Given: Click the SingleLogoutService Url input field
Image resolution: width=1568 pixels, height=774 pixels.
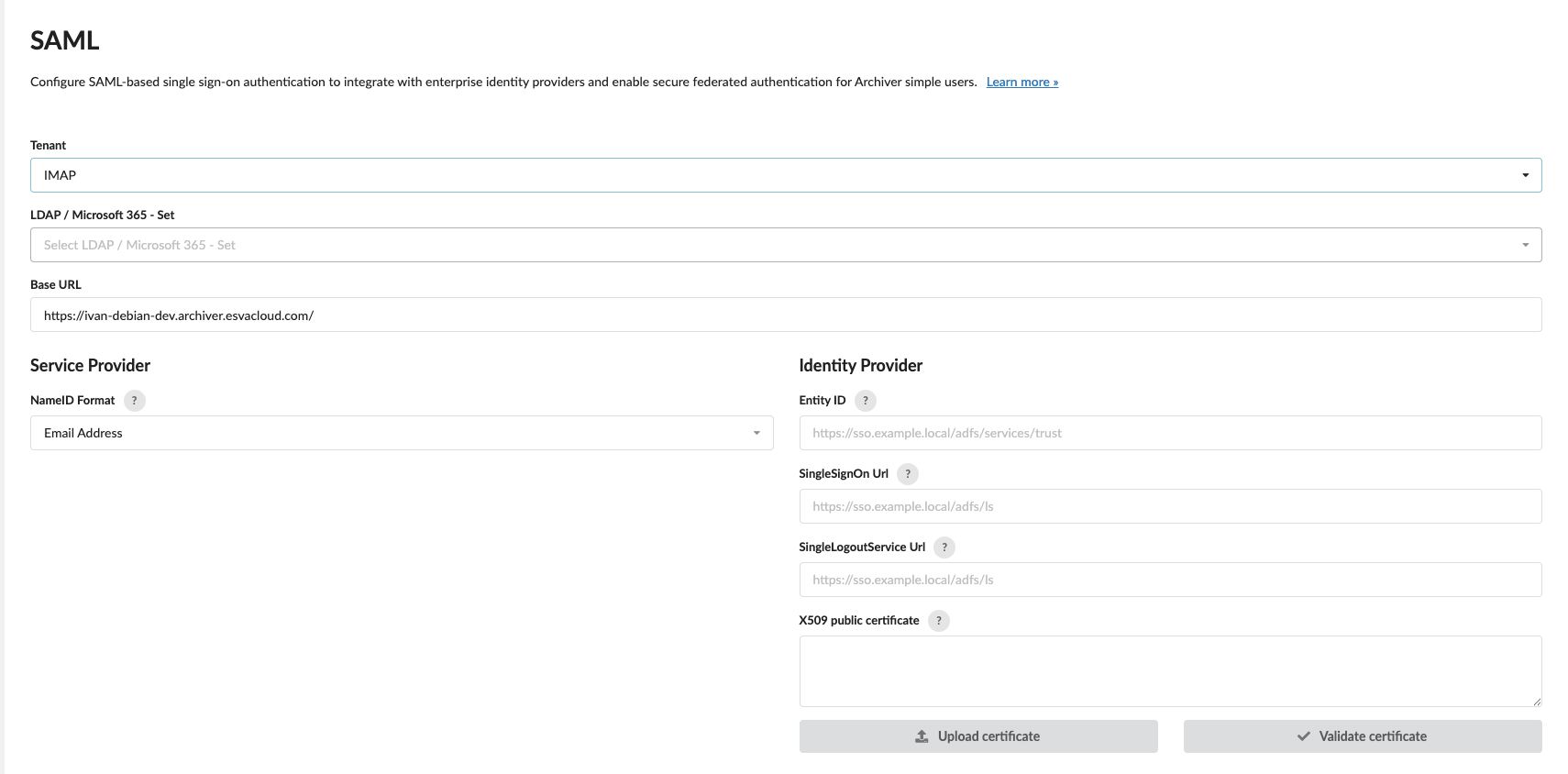Looking at the screenshot, I should click(1170, 580).
